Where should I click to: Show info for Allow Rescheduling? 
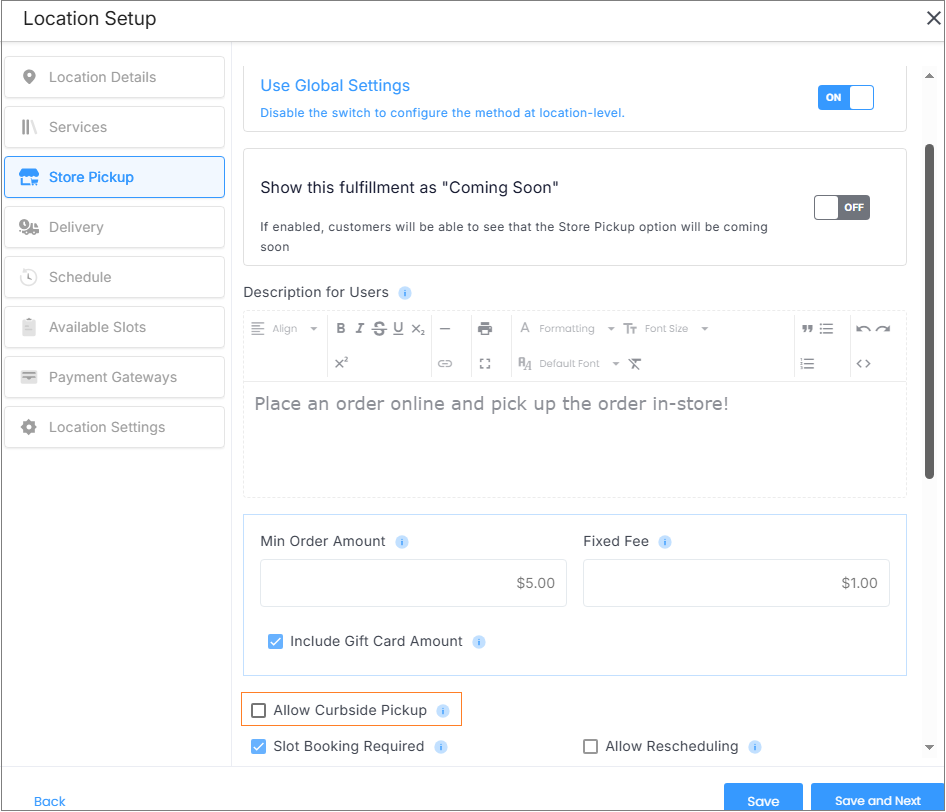pyautogui.click(x=755, y=747)
